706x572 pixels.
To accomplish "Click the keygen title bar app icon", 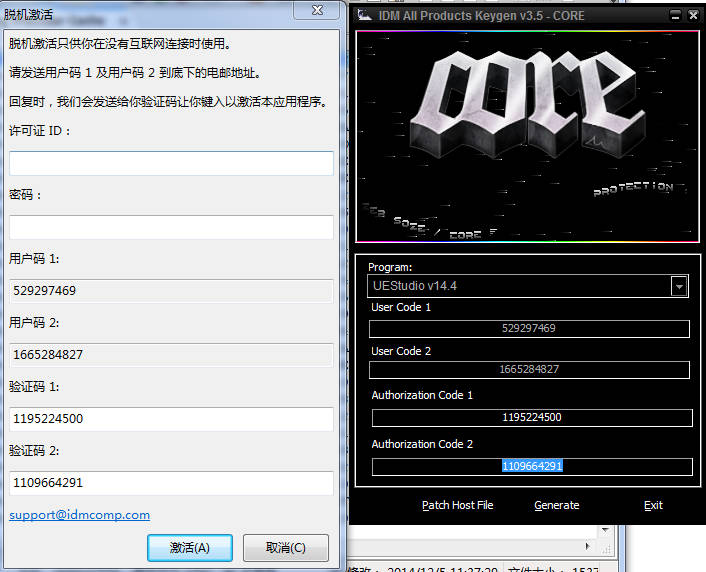I will (362, 15).
